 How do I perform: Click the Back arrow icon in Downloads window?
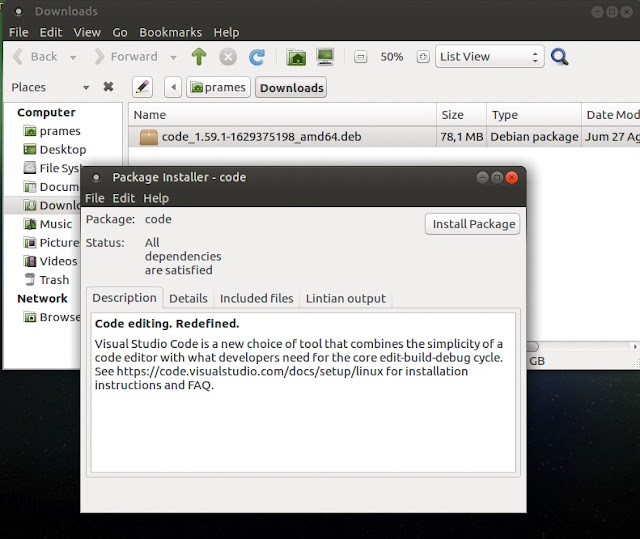tap(18, 57)
